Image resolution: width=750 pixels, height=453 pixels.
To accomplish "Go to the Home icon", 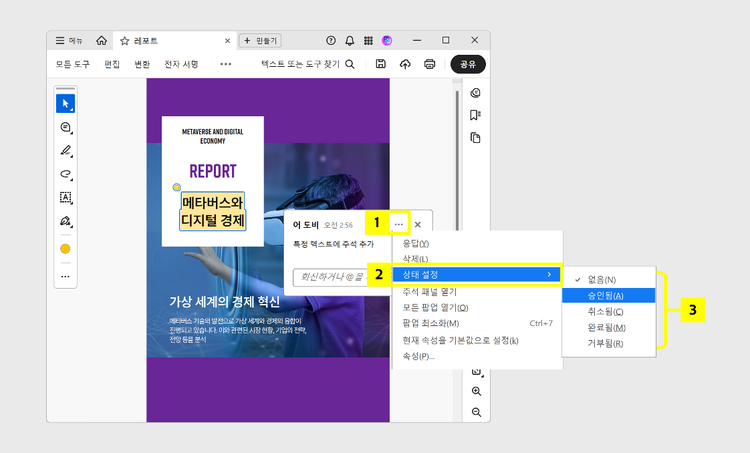I will click(101, 41).
